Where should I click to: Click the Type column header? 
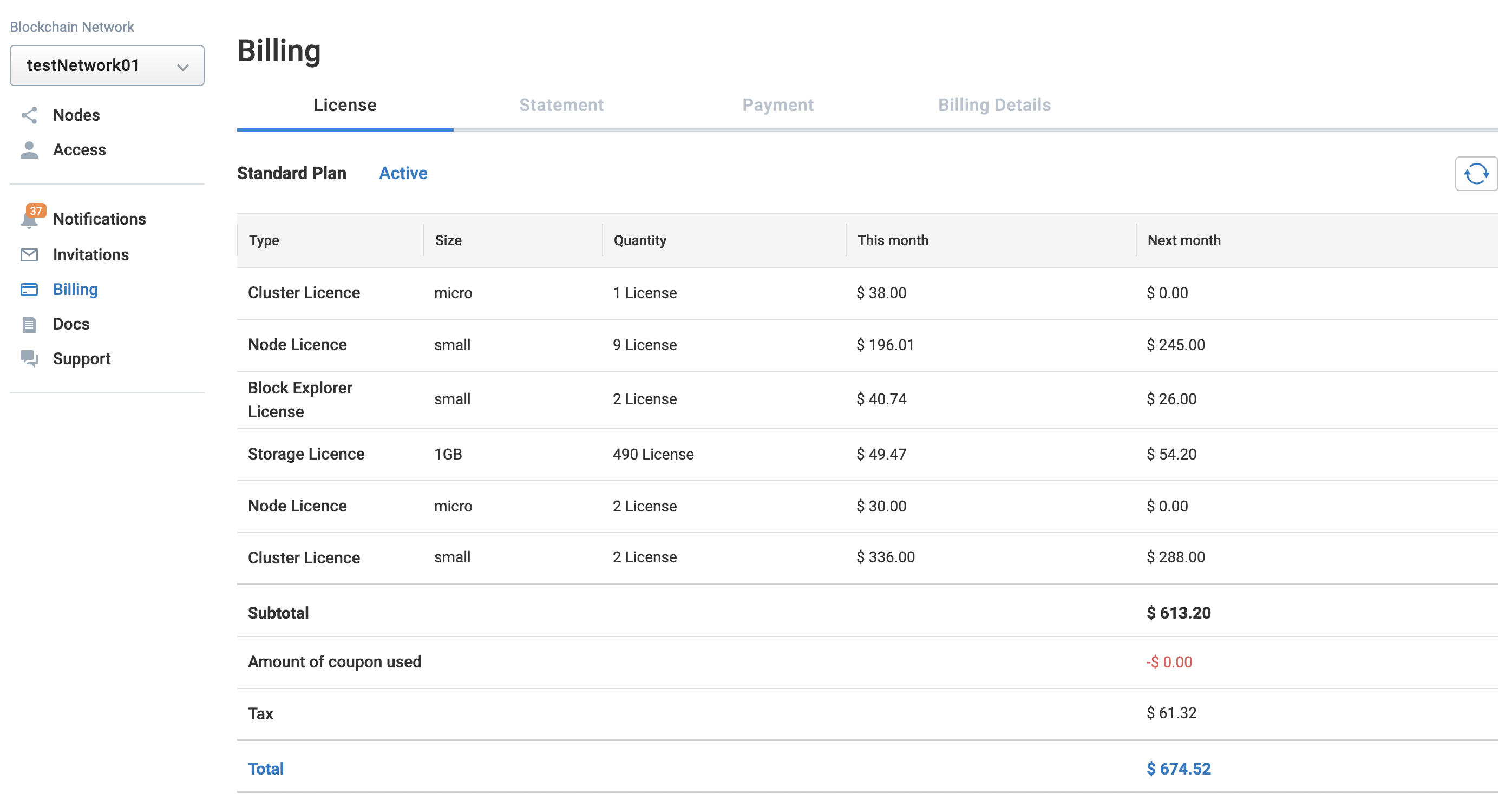point(264,240)
